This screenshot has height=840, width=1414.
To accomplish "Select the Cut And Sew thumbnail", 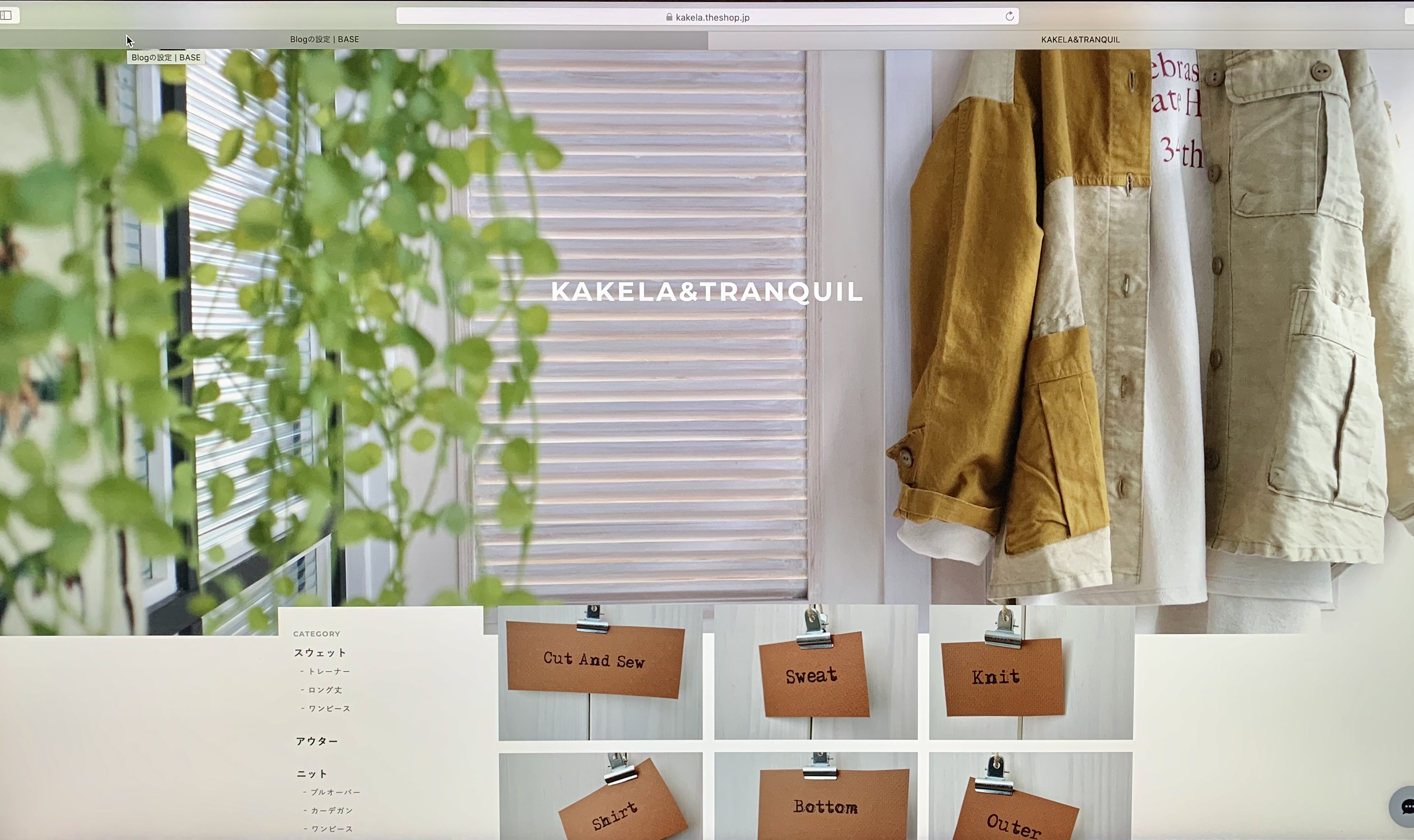I will point(600,672).
